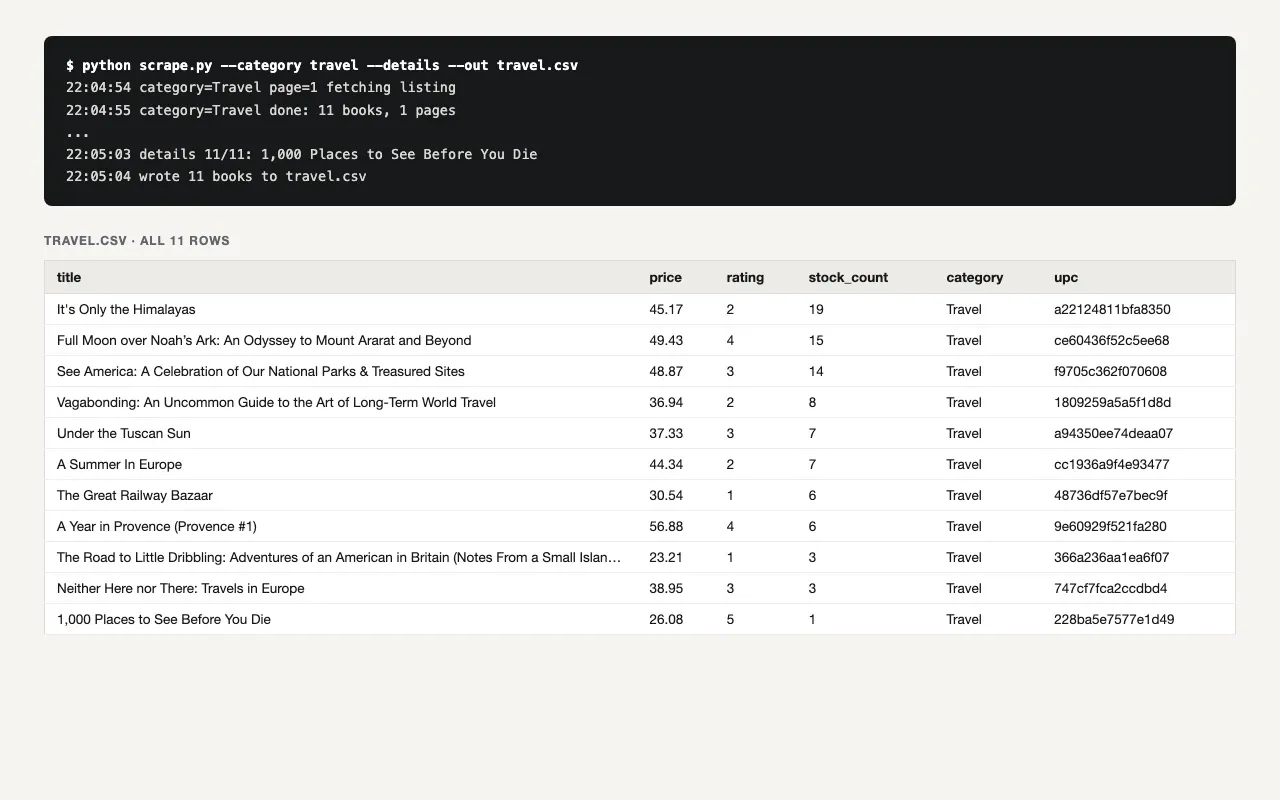Click the upc ce60436f52c5ee68

click(x=1112, y=340)
